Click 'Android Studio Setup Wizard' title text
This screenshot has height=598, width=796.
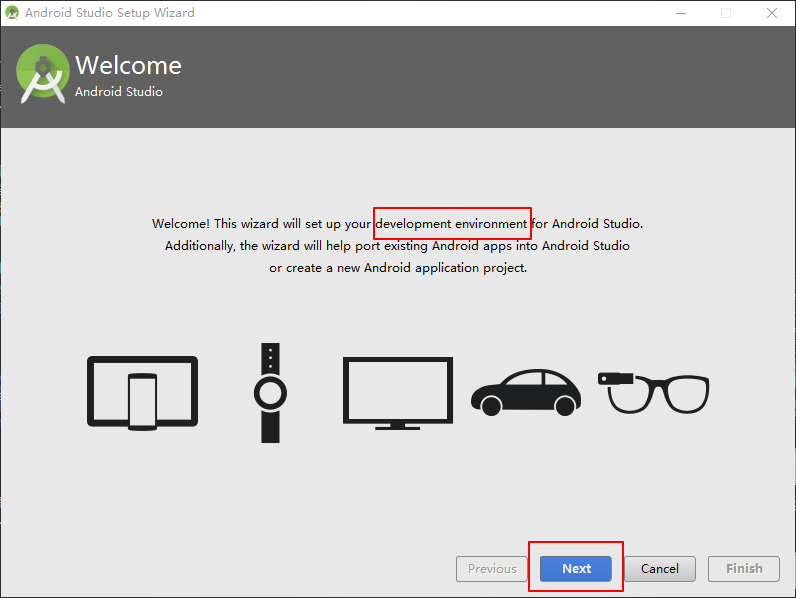pyautogui.click(x=110, y=13)
